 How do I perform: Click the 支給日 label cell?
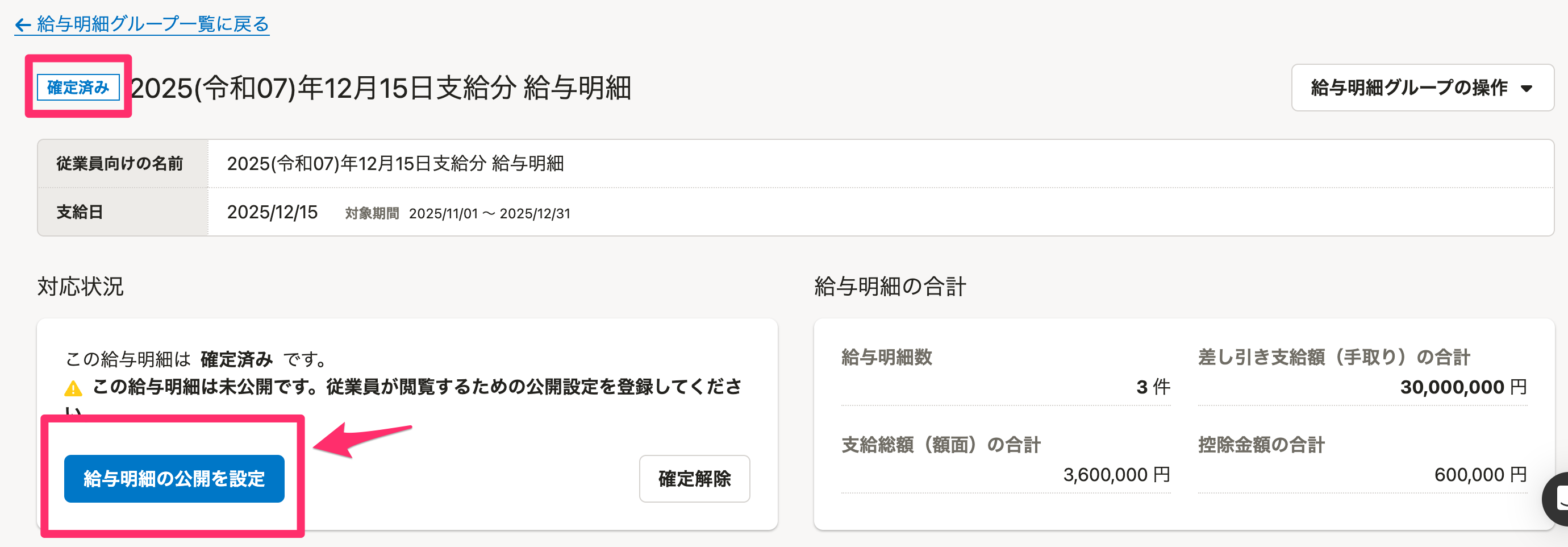tap(80, 212)
